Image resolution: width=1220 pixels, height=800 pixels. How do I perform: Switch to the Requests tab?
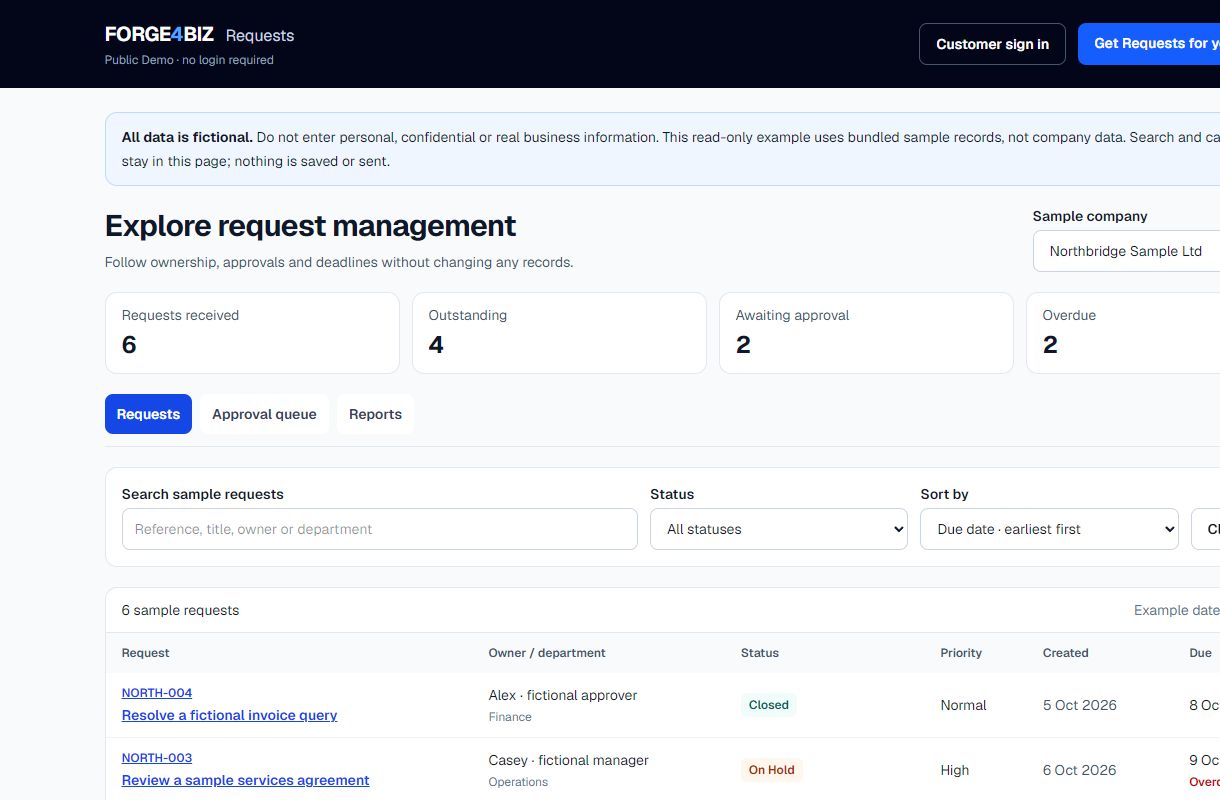point(148,414)
